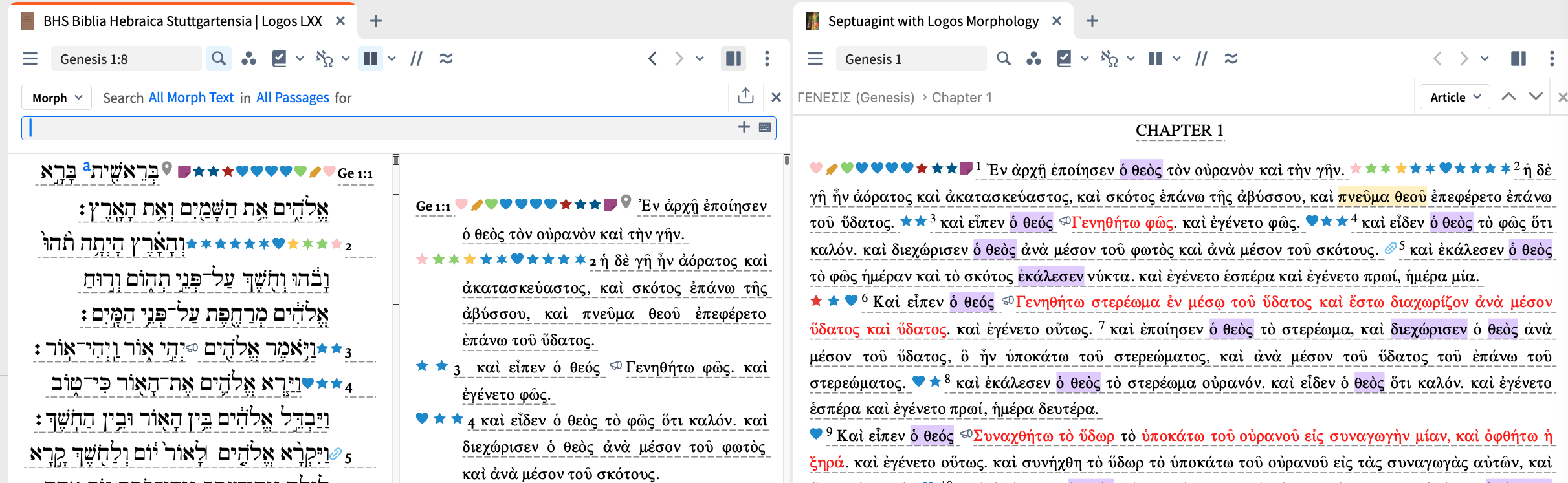Click the red text Γενηθήτω φῶς in Septuagint panel
The width and height of the screenshot is (1568, 483).
(1122, 223)
